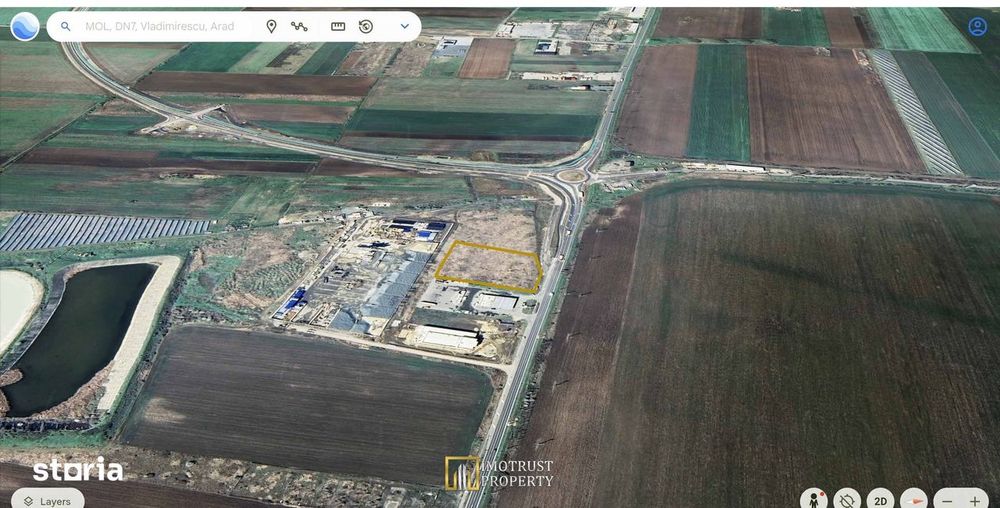1000x508 pixels.
Task: Click the yellow-outlined land plot
Action: (489, 268)
